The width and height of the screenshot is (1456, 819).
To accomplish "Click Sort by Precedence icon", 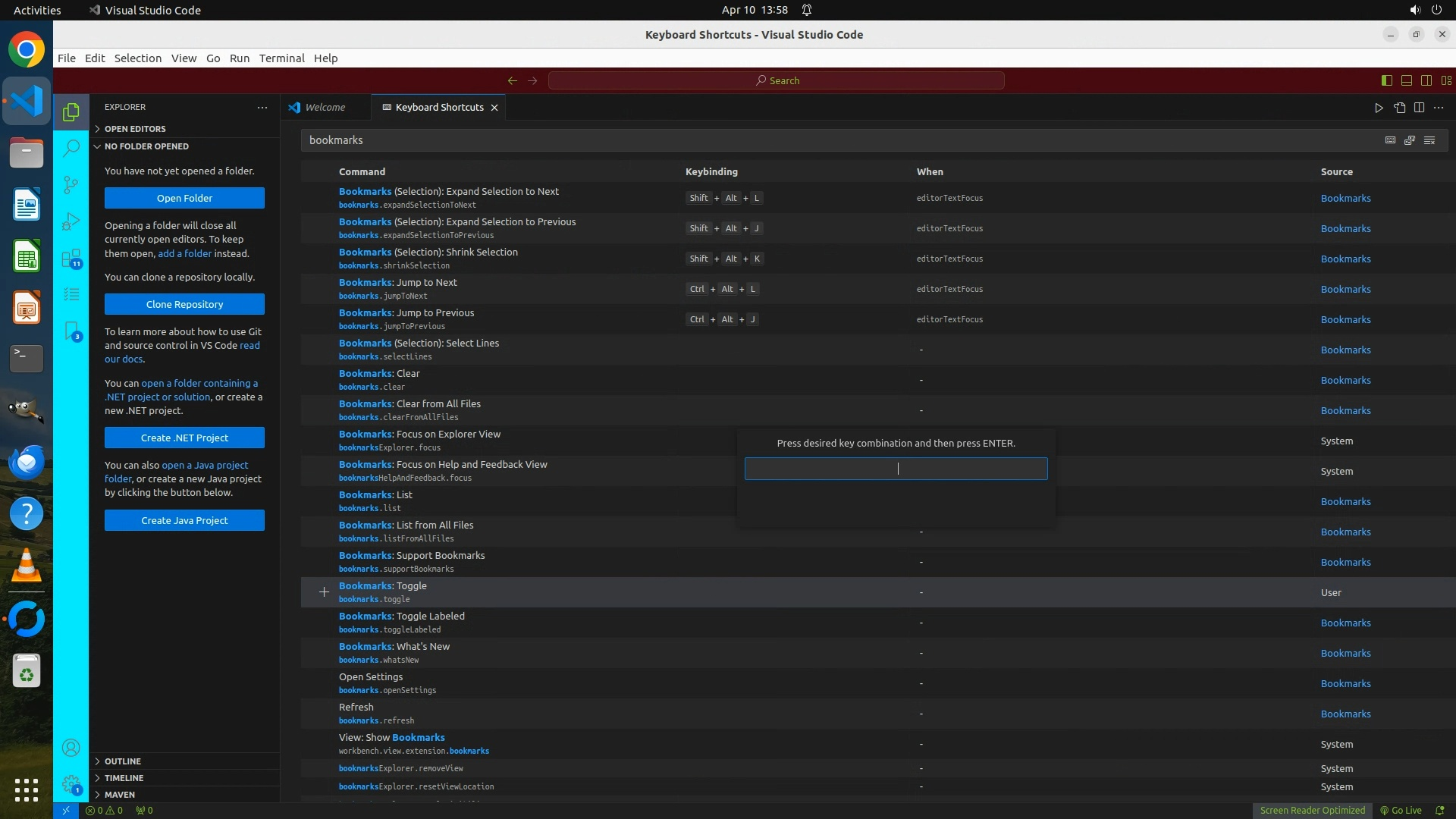I will tap(1410, 140).
